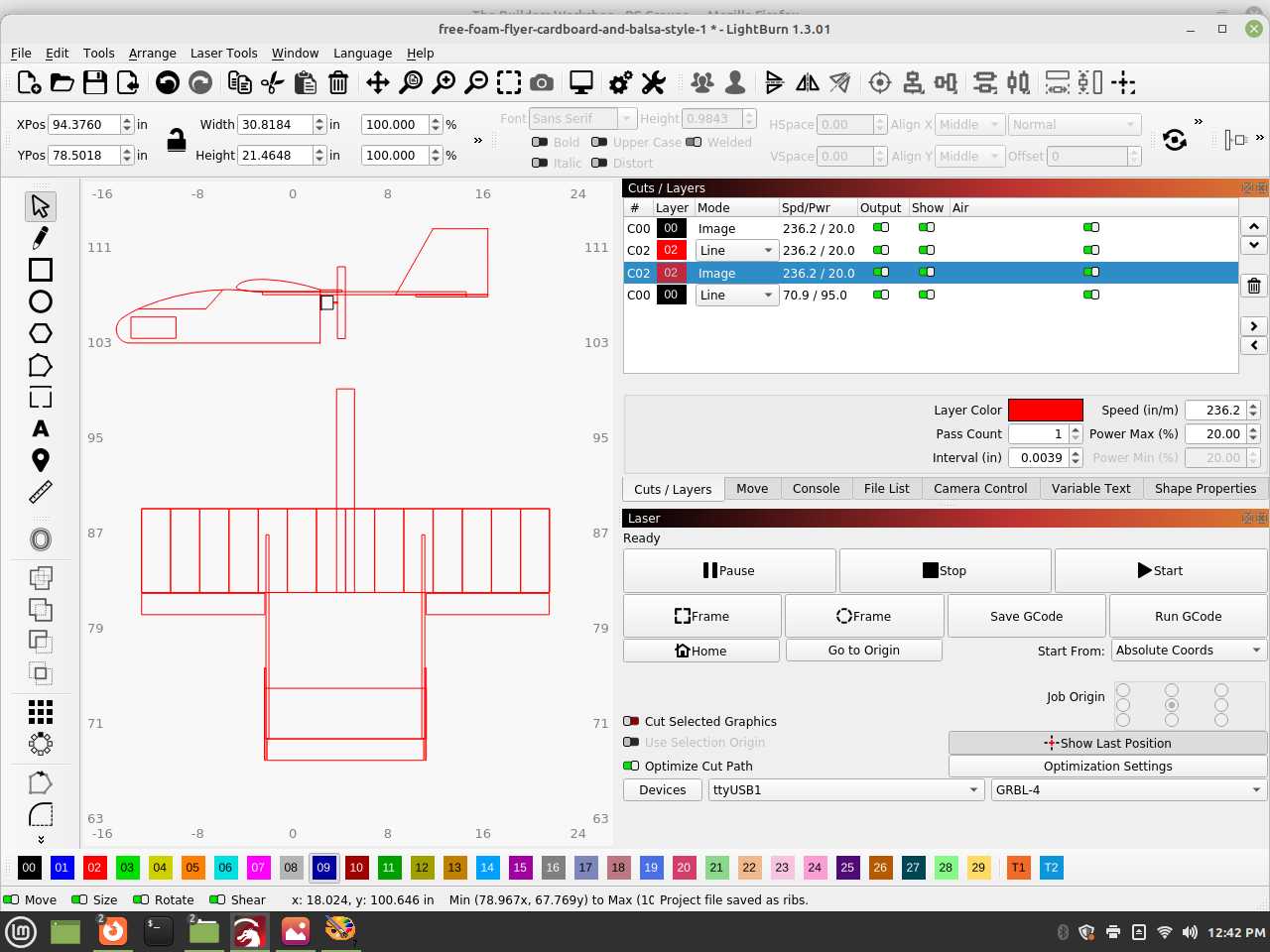This screenshot has width=1270, height=952.
Task: Select the Ellipse drawing tool
Action: pyautogui.click(x=41, y=300)
